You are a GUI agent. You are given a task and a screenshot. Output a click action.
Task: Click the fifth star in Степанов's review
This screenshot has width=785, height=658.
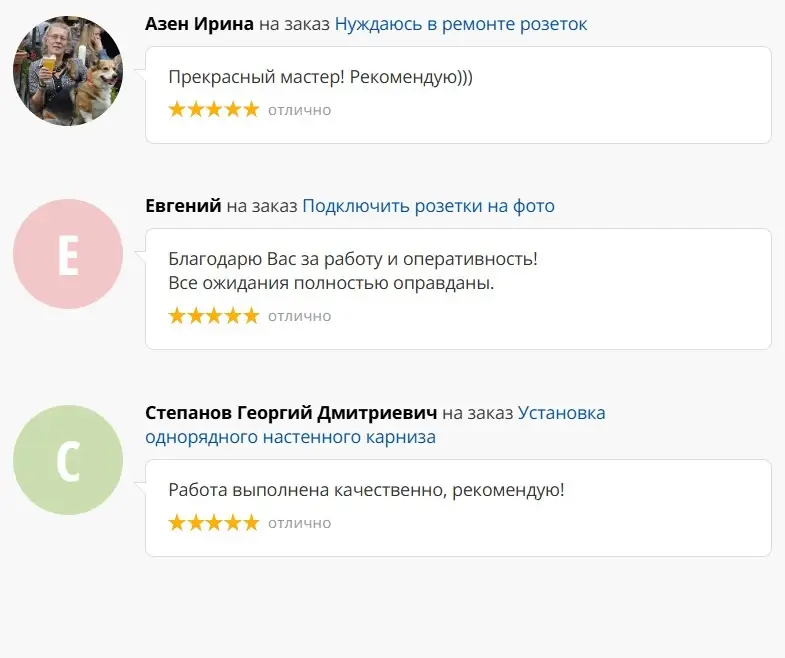(x=250, y=523)
